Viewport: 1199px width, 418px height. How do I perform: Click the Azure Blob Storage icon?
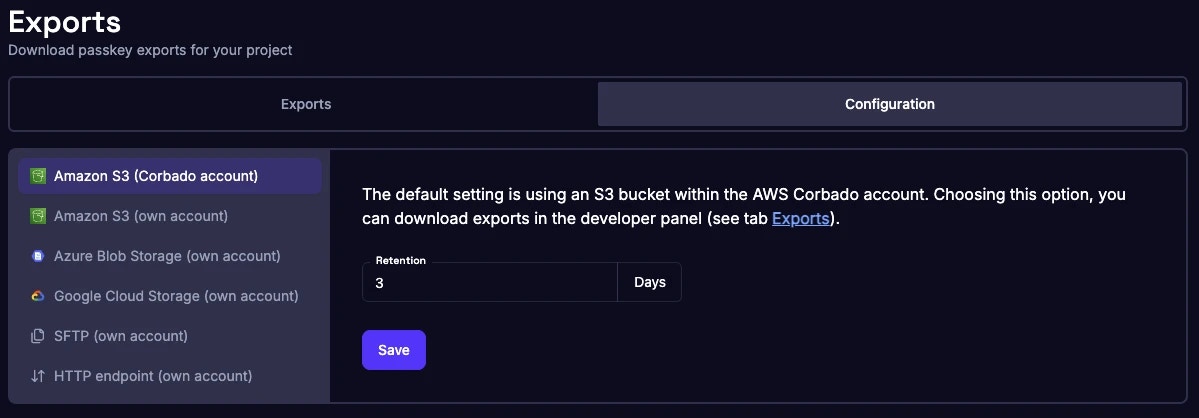pyautogui.click(x=38, y=256)
